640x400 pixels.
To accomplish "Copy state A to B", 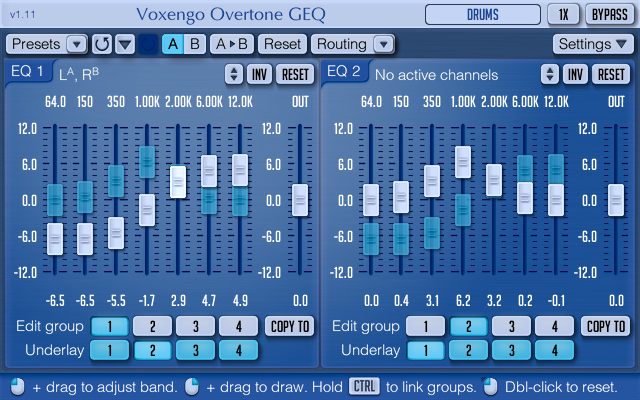I will [x=232, y=44].
